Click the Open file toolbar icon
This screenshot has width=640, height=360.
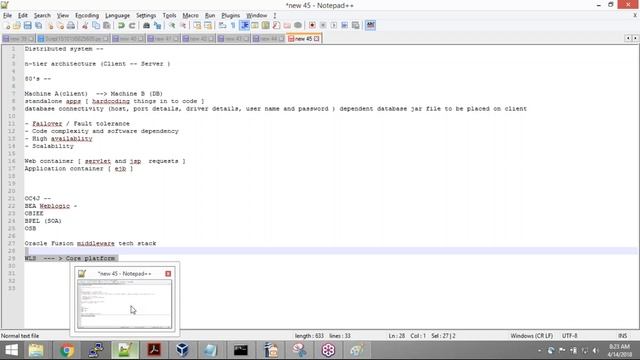[x=17, y=25]
